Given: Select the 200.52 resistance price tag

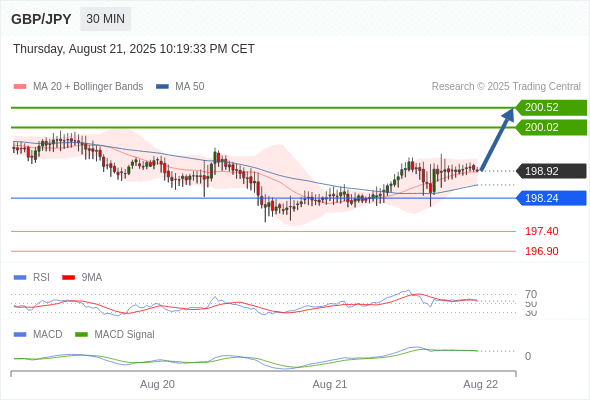Looking at the screenshot, I should coord(551,107).
